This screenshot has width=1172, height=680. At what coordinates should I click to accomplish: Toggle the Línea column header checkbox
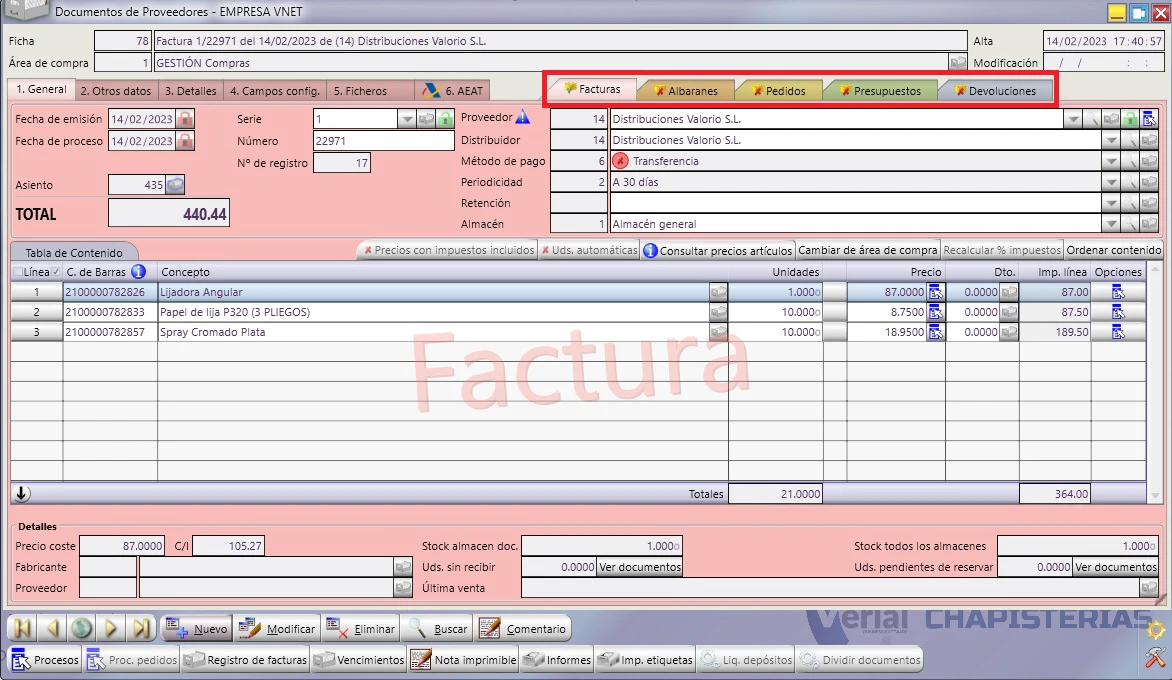tap(55, 271)
